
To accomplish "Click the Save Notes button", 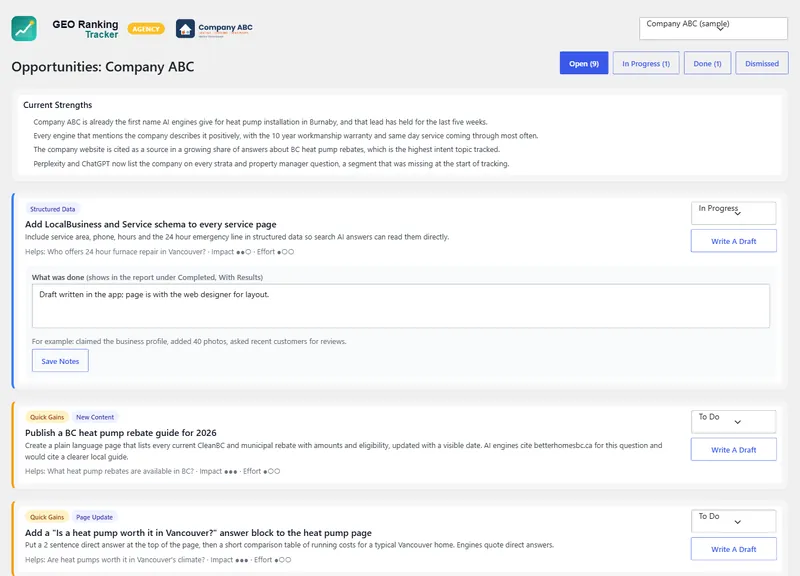I will (60, 361).
